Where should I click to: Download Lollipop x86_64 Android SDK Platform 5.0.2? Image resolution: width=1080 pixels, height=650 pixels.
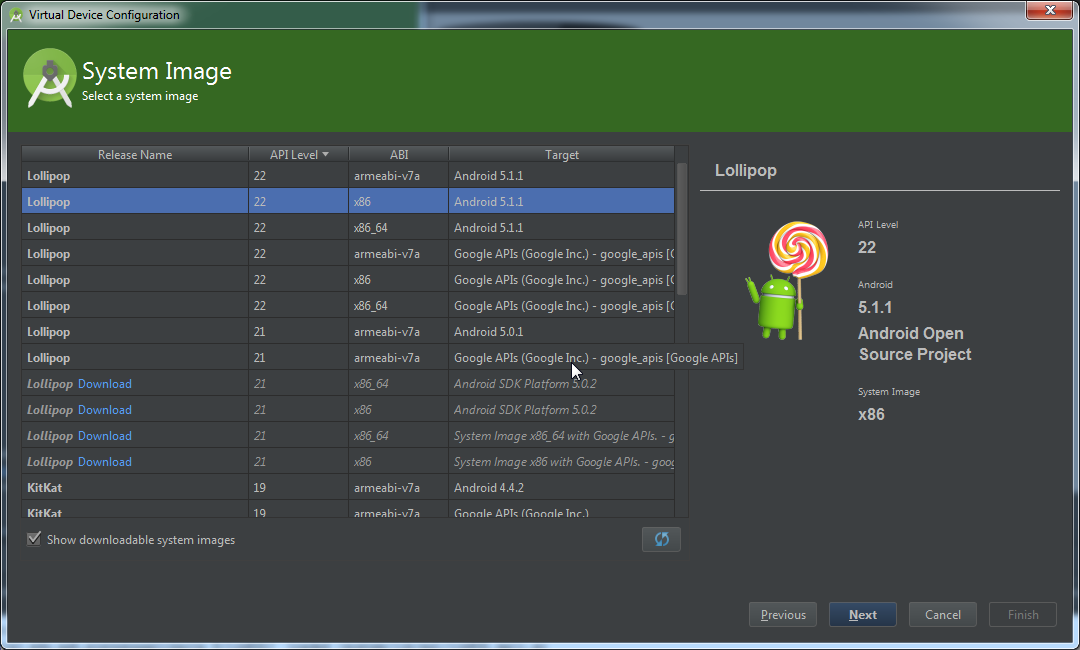point(105,384)
